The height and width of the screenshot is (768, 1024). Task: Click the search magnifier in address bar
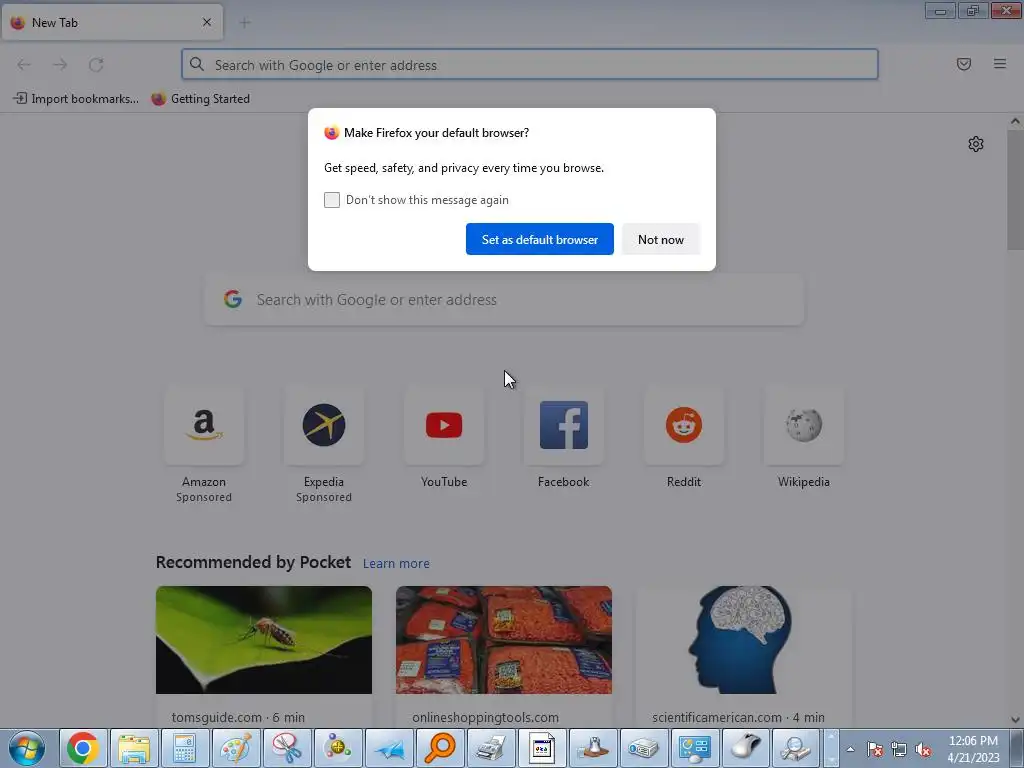coord(197,64)
